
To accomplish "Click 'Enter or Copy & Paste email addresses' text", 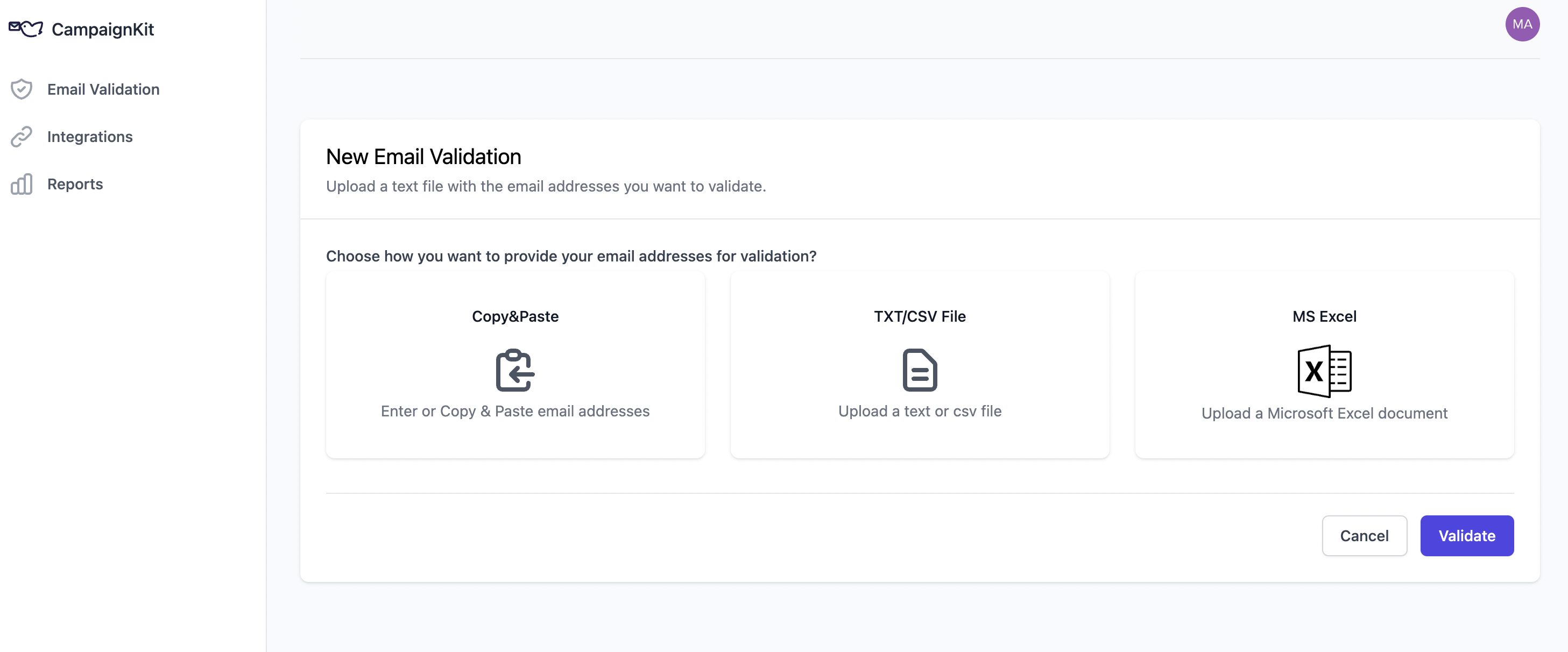I will pos(515,411).
